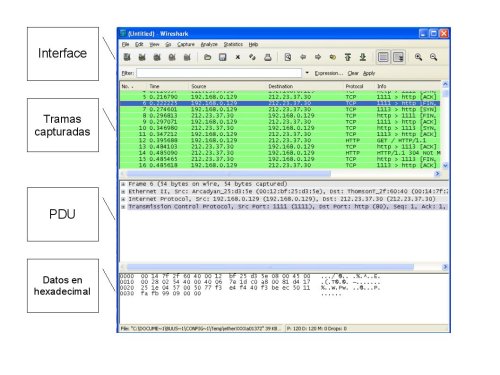Viewport: 500px width, 375px height.
Task: Click Clear to reset the filter
Action: [353, 73]
